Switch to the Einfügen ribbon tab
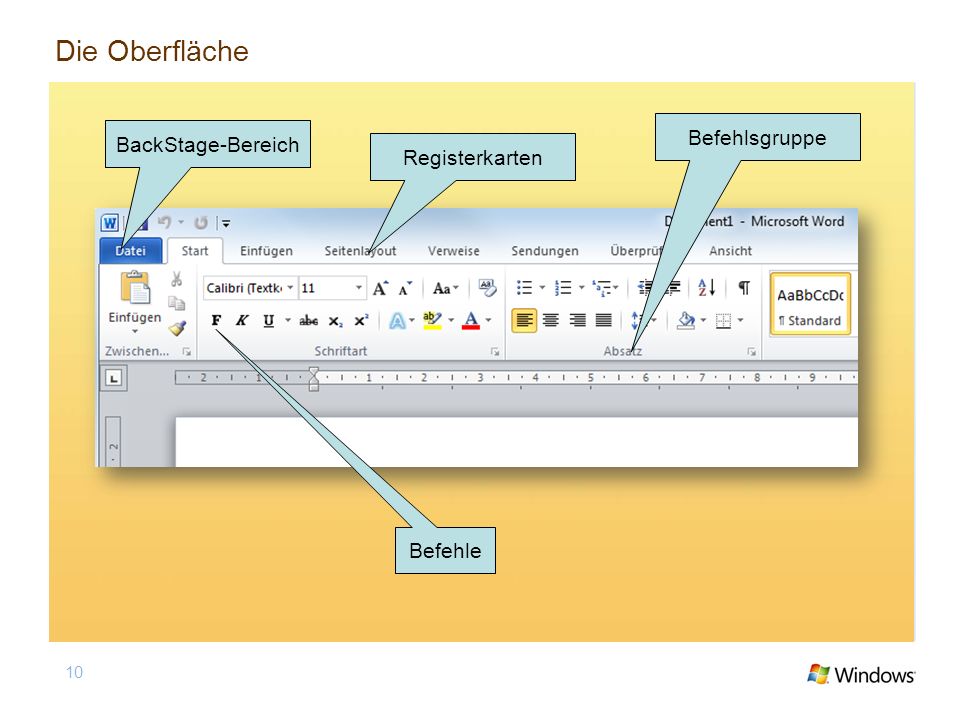This screenshot has height=720, width=960. tap(266, 251)
